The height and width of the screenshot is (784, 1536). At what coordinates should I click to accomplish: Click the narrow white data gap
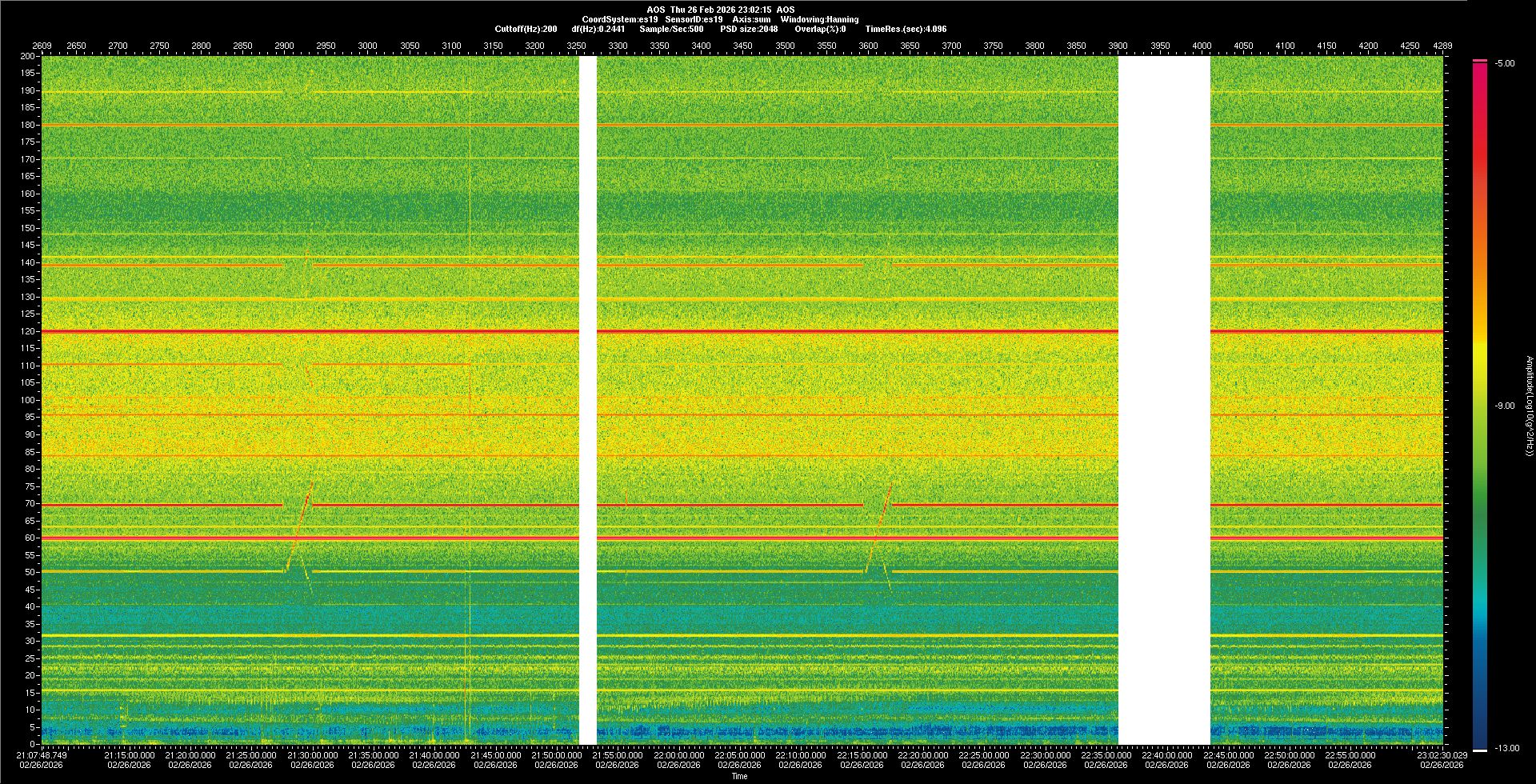pyautogui.click(x=588, y=400)
